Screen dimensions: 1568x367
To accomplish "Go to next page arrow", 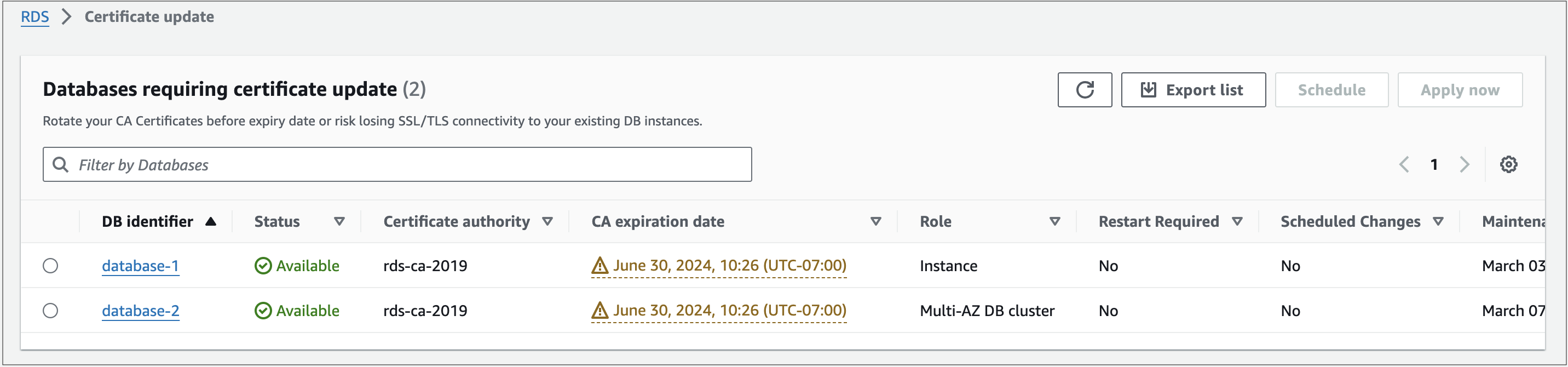I will [1464, 164].
